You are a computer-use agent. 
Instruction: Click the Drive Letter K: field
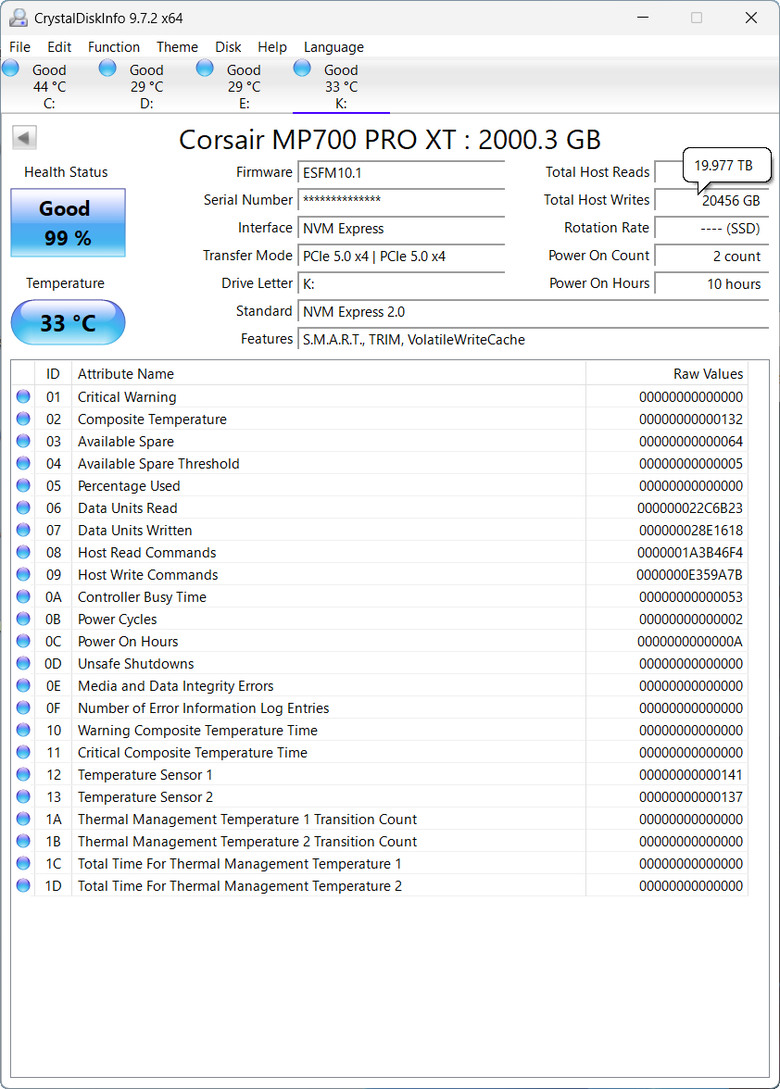click(401, 284)
